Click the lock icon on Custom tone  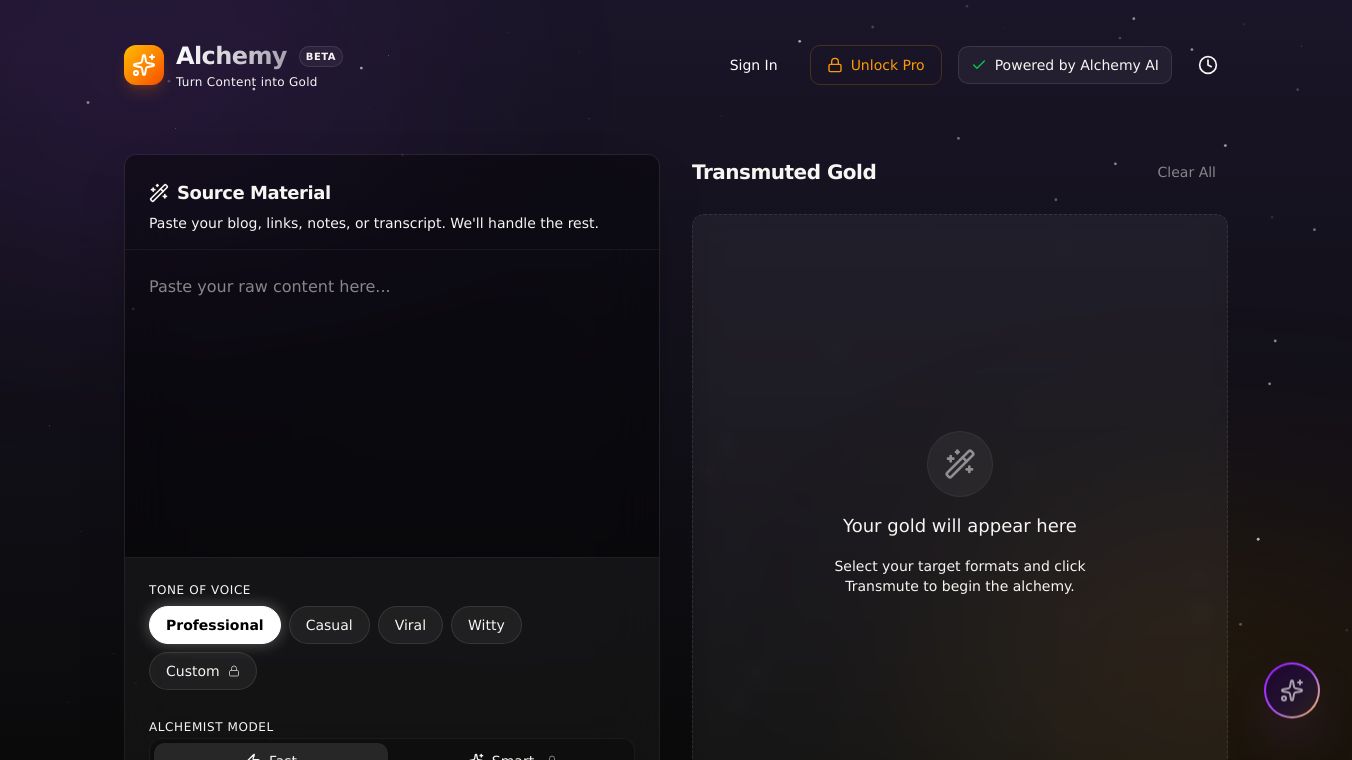[234, 671]
